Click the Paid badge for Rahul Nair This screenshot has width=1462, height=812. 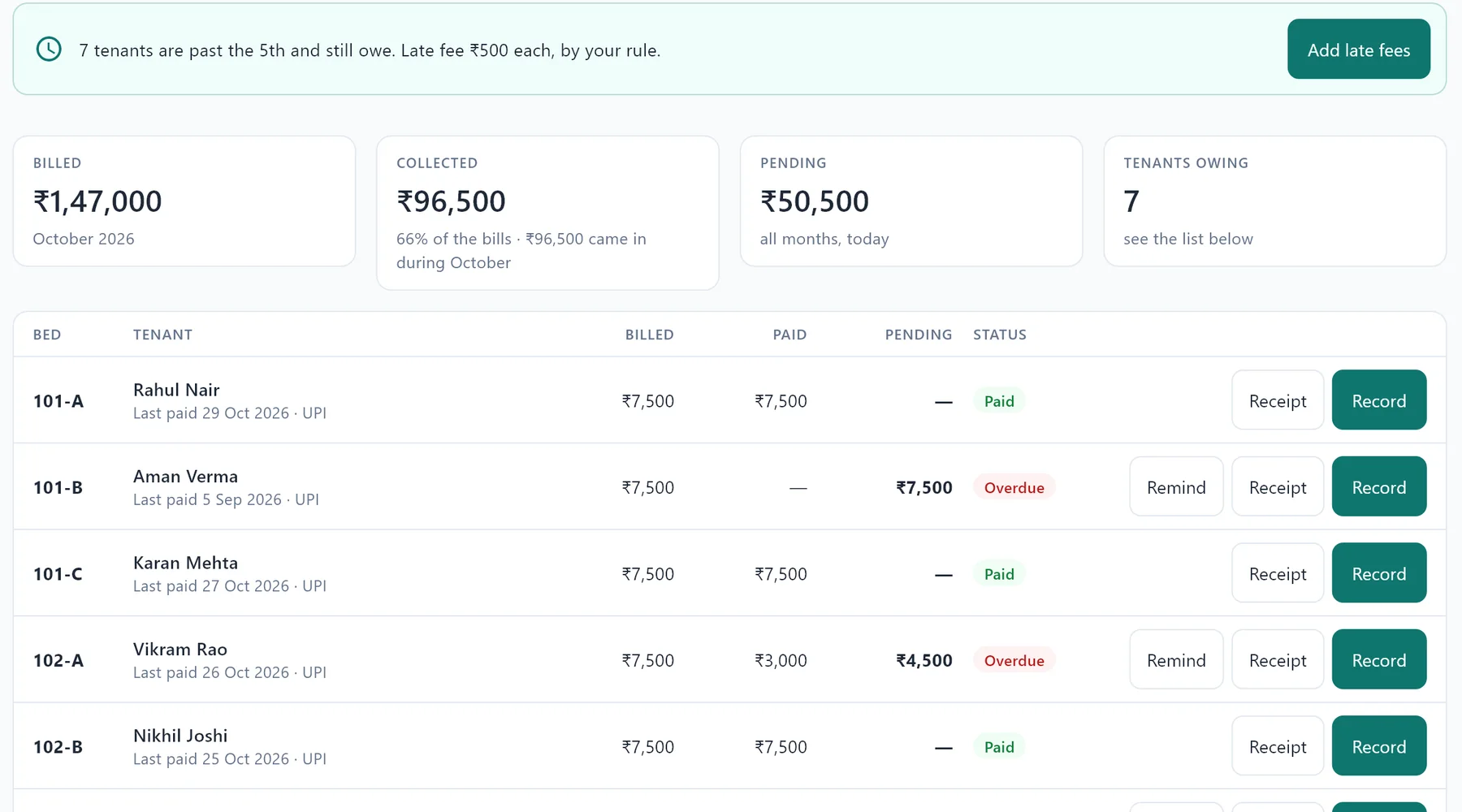(999, 401)
